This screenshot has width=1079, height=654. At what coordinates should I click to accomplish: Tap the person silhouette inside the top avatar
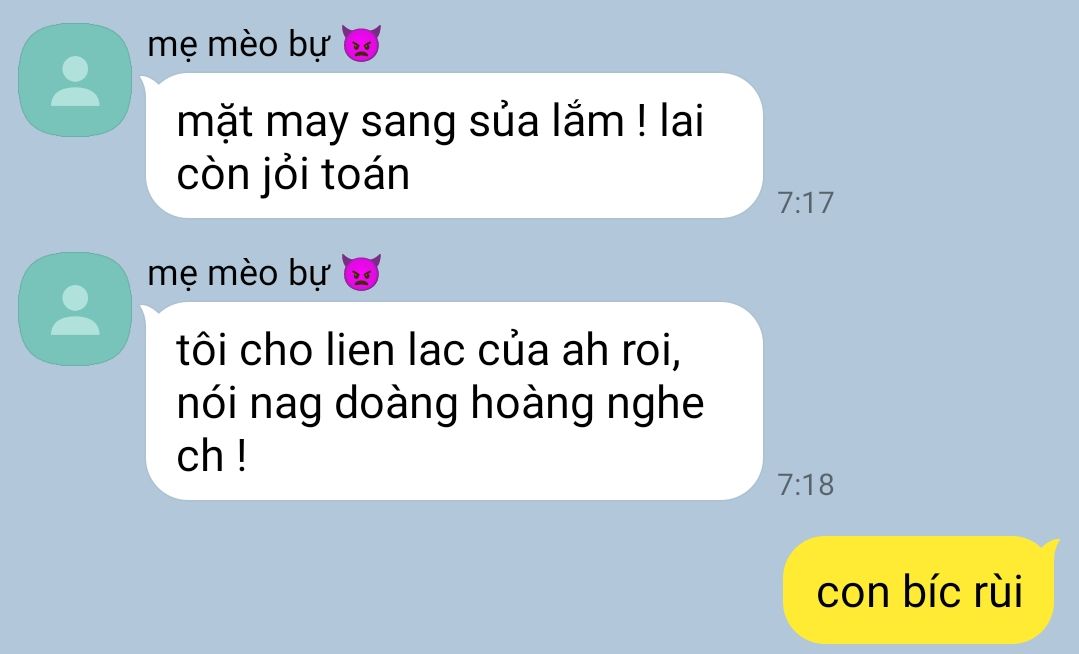pyautogui.click(x=75, y=81)
